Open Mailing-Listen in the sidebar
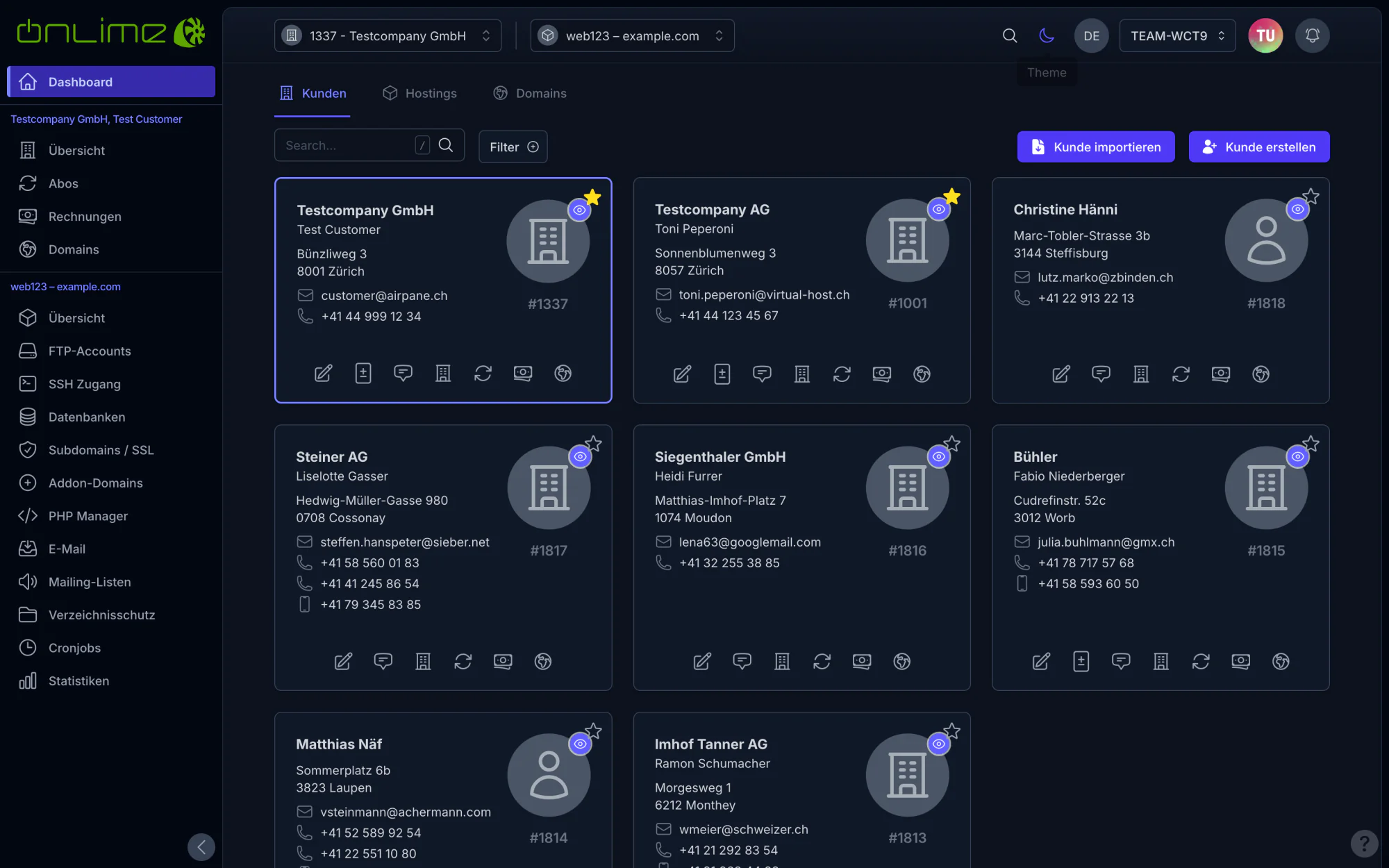Image resolution: width=1389 pixels, height=868 pixels. tap(111, 582)
